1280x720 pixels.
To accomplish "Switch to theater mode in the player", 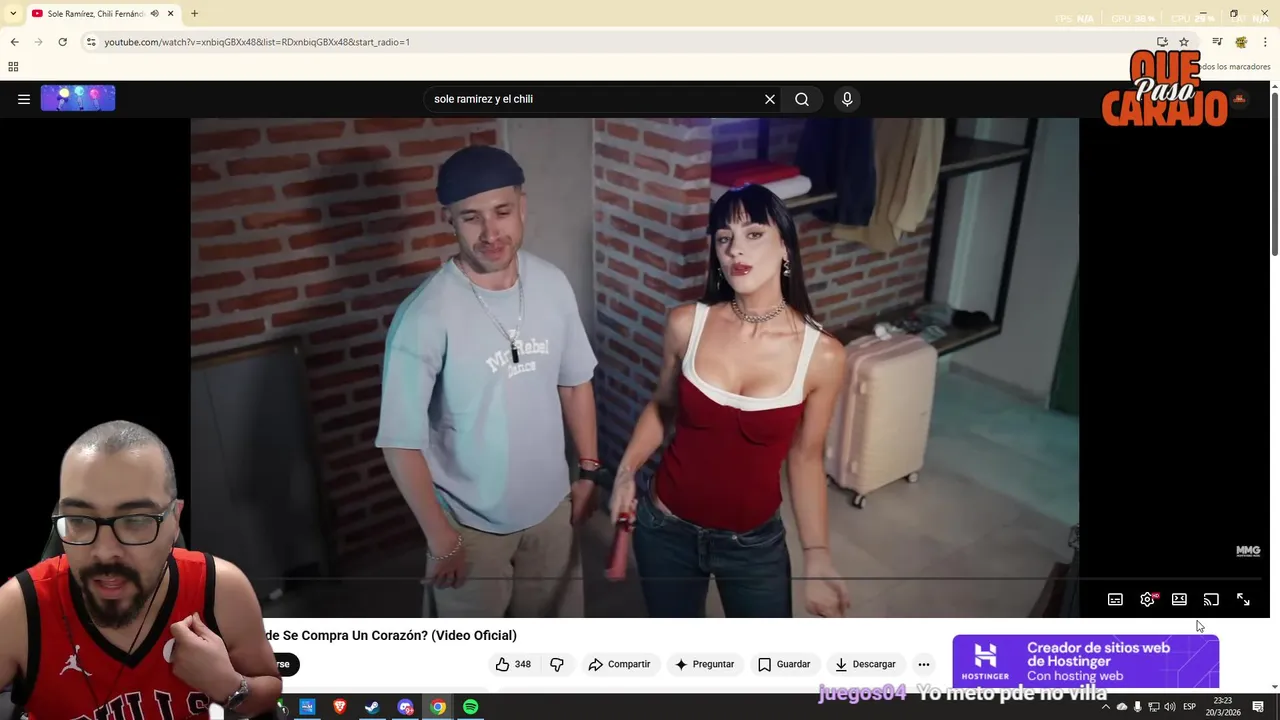I will [x=1179, y=600].
